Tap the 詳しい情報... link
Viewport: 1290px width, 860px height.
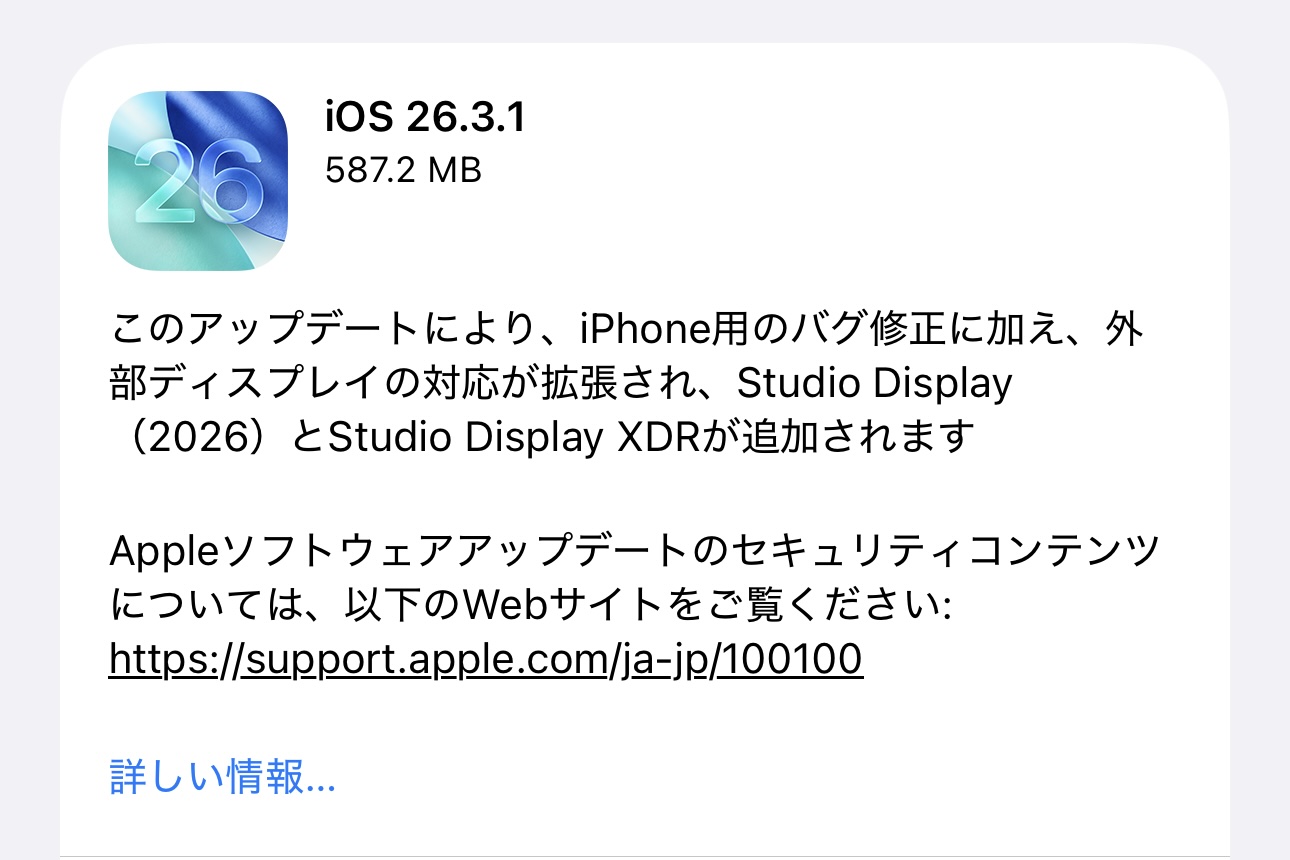coord(222,779)
